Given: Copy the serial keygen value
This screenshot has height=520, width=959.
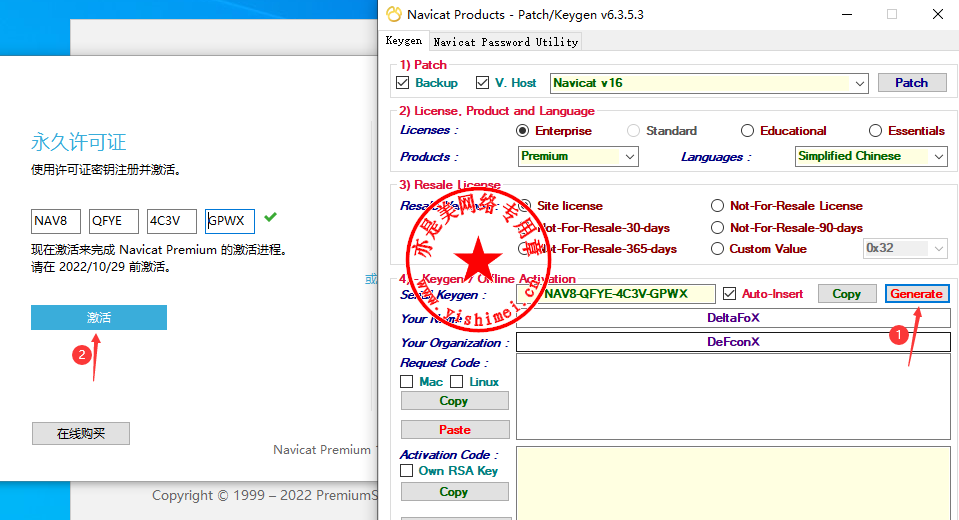Looking at the screenshot, I should point(846,294).
